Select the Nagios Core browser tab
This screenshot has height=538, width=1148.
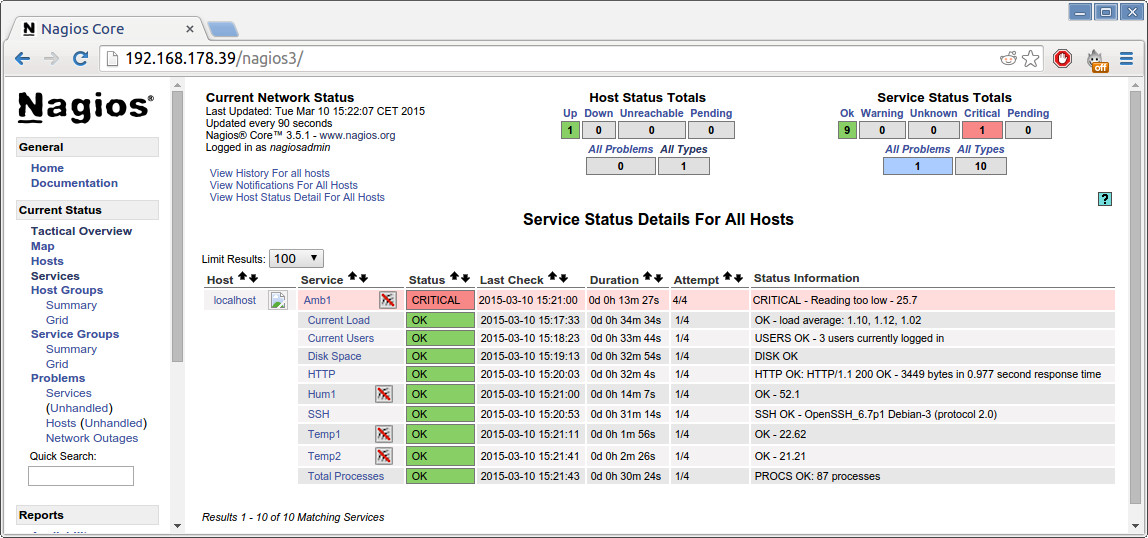[x=107, y=29]
